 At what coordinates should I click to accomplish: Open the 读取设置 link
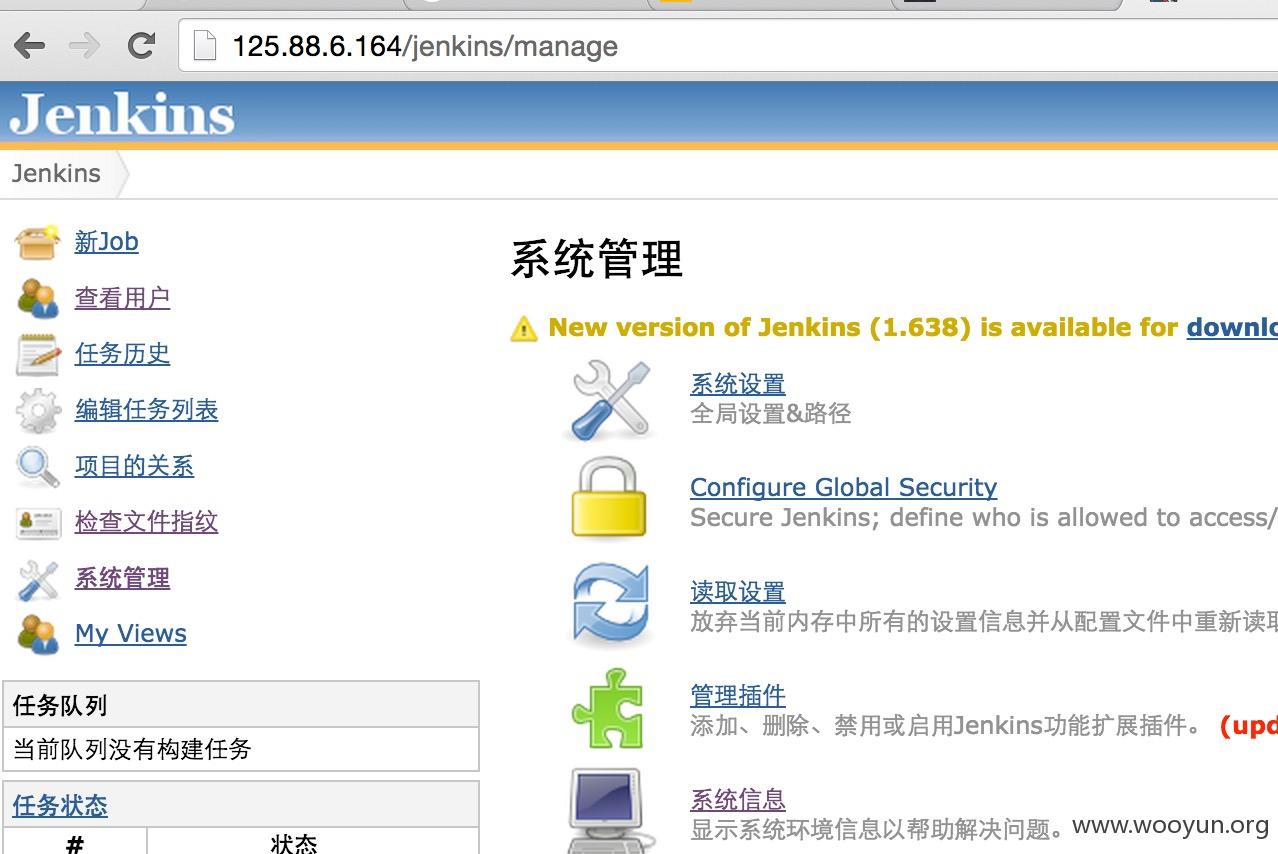pos(738,592)
